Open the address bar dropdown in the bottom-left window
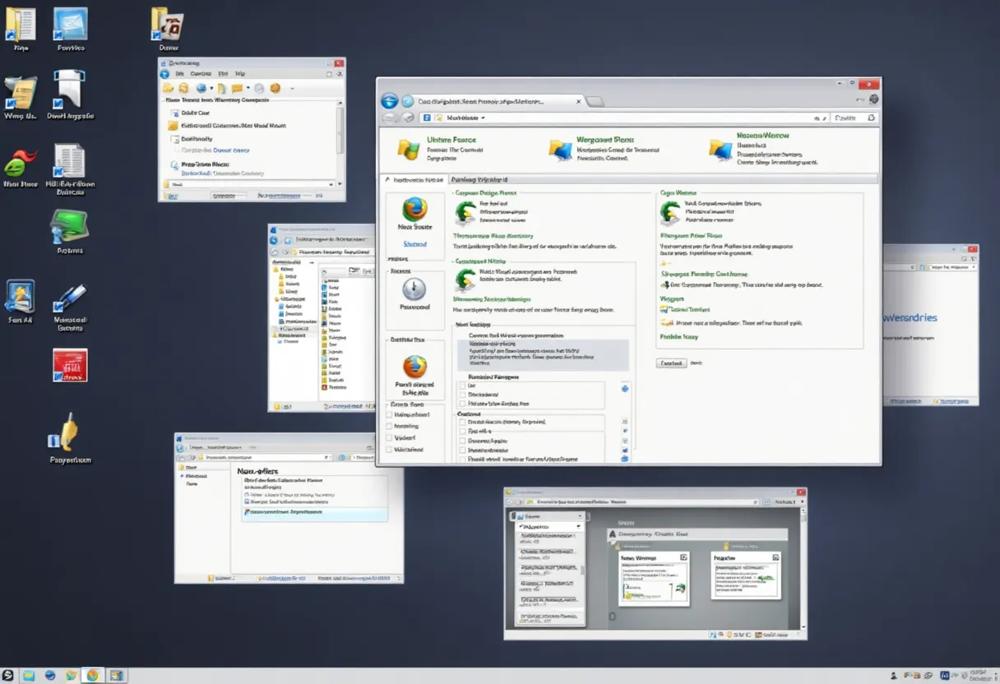The image size is (1000, 684). pyautogui.click(x=327, y=458)
